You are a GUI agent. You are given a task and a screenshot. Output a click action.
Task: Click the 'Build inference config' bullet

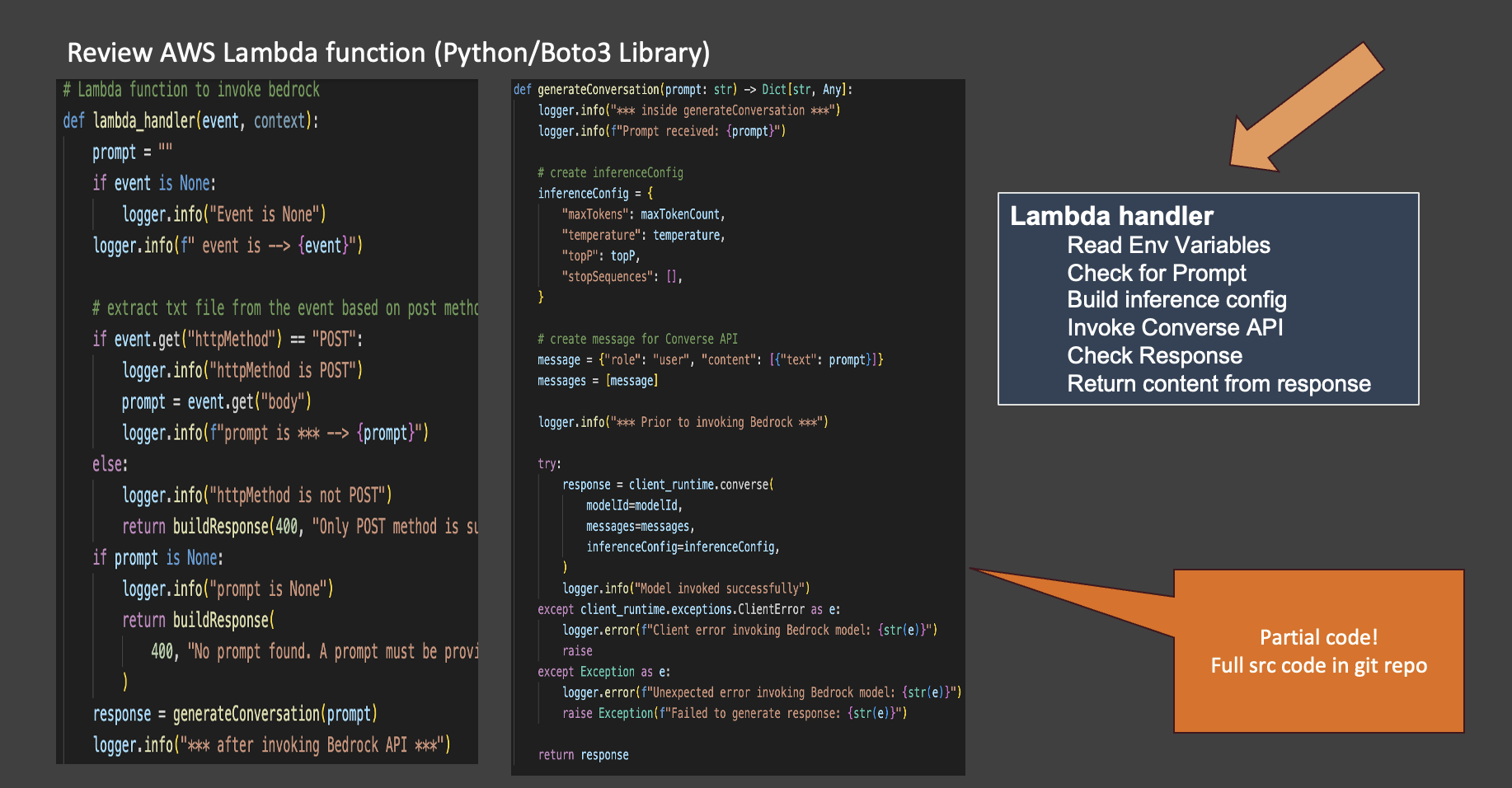pyautogui.click(x=1176, y=300)
